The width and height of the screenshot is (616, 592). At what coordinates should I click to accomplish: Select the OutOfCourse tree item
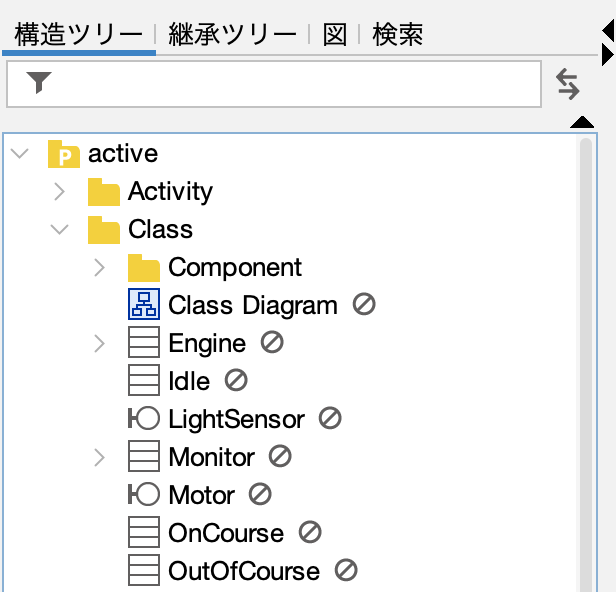click(x=244, y=571)
